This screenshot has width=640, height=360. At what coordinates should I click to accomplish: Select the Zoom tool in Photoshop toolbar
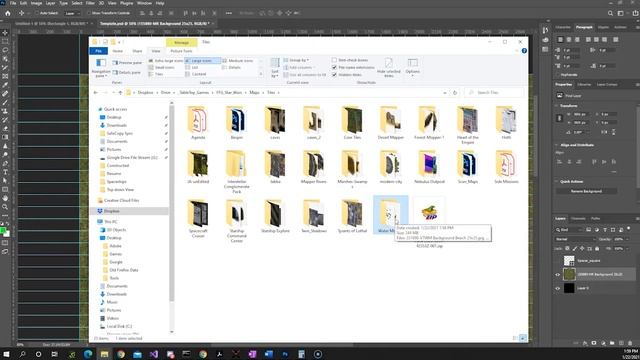pos(5,207)
